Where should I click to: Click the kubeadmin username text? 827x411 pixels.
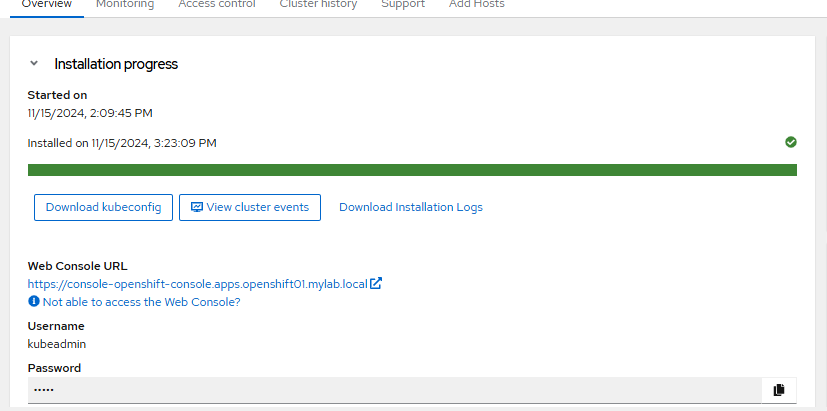click(x=57, y=344)
